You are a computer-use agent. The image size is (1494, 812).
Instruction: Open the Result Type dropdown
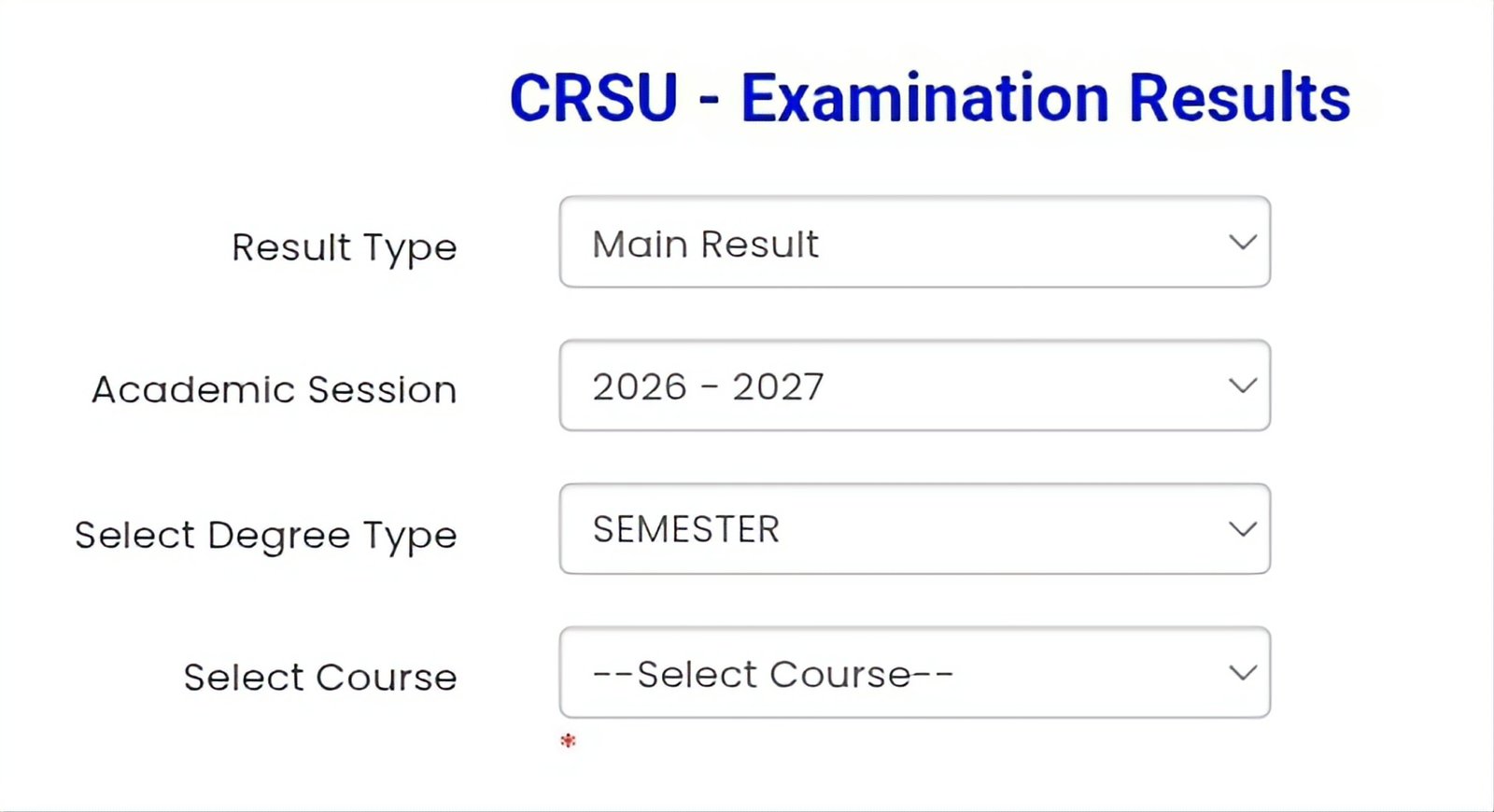coord(914,242)
